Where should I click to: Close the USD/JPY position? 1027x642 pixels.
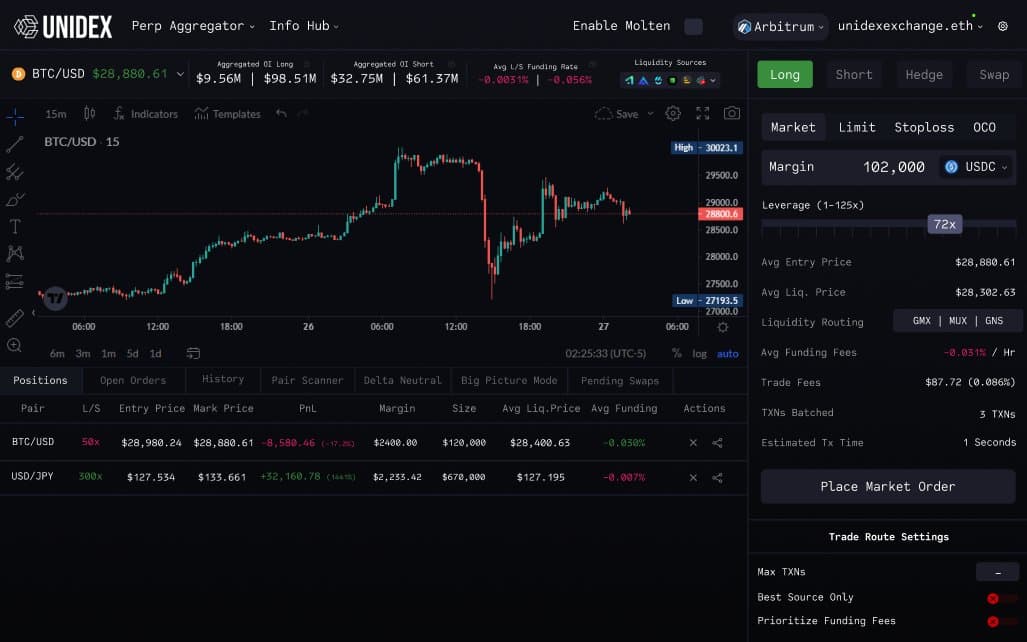point(693,478)
